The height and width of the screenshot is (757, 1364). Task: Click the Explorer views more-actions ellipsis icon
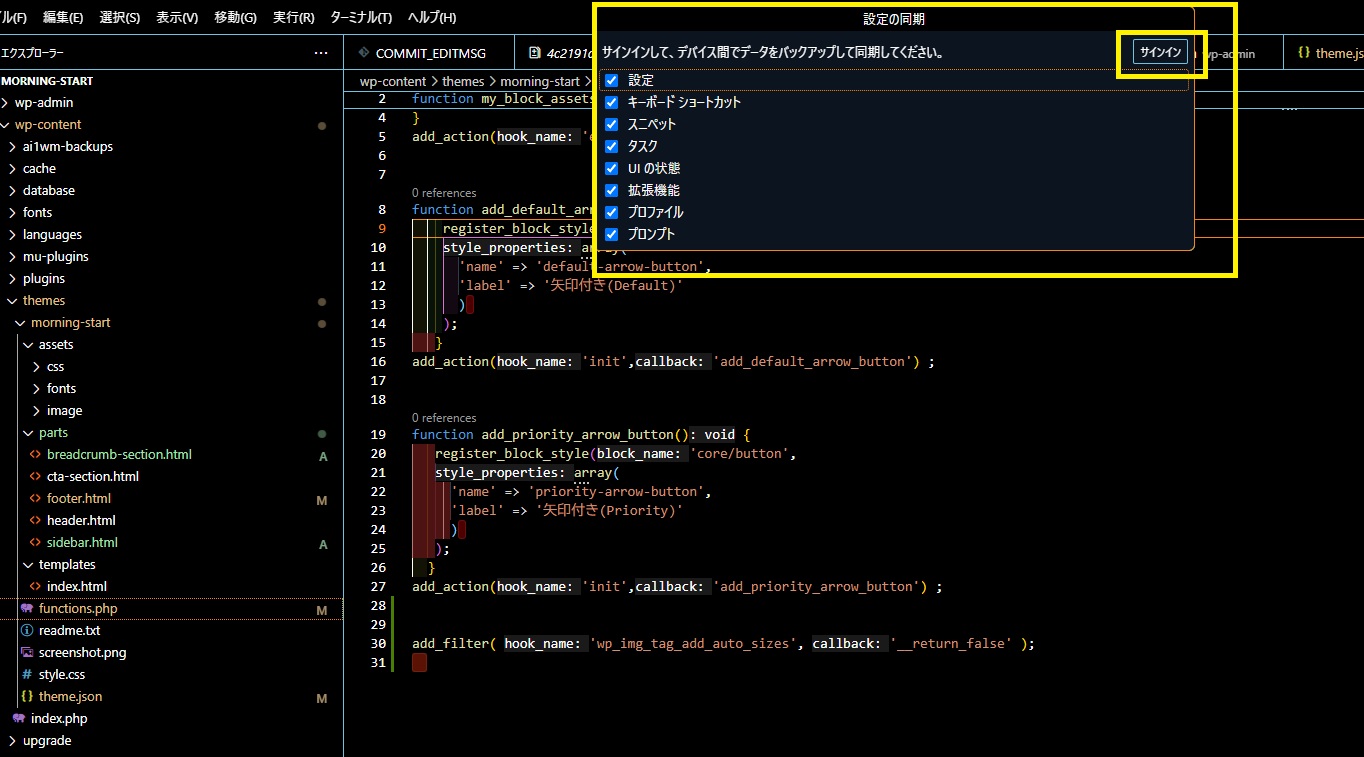click(x=323, y=53)
